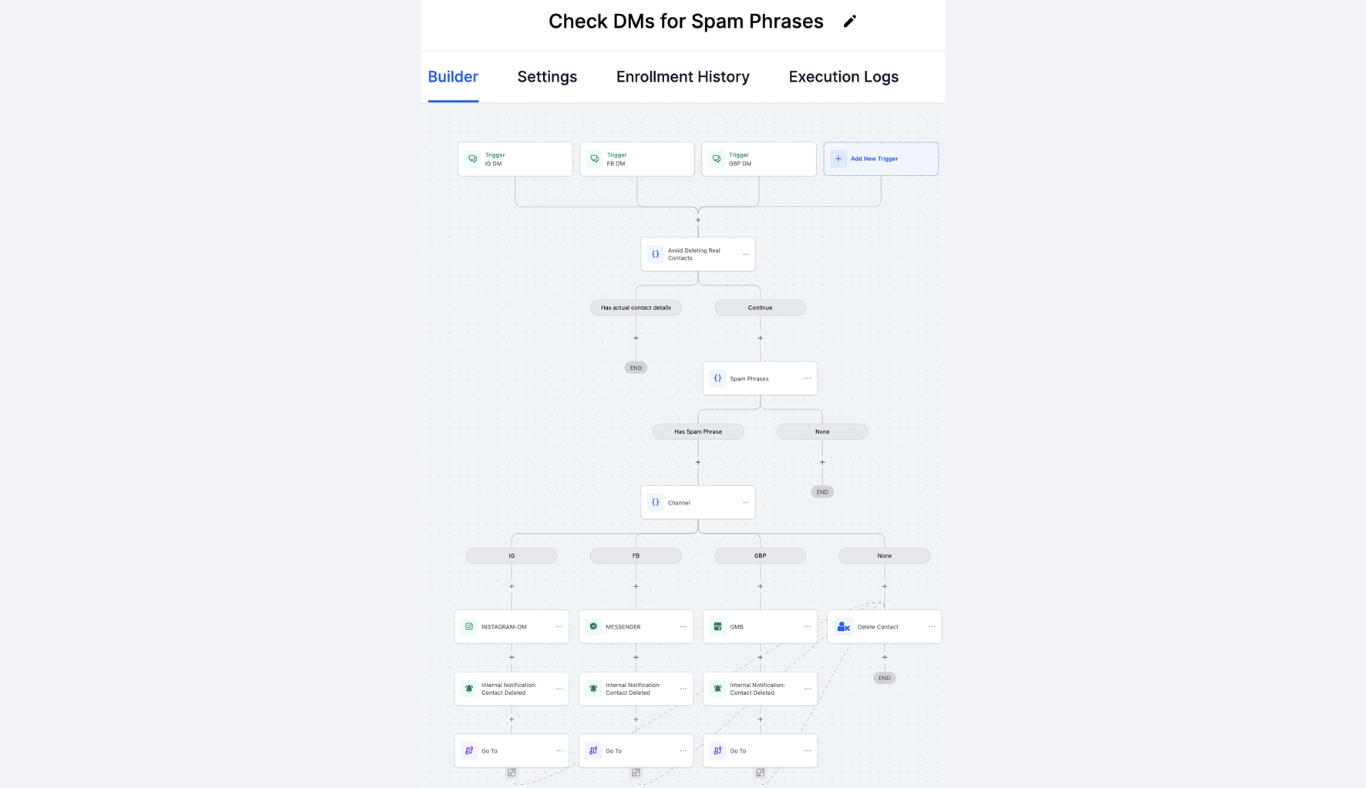Select the Has Spam Phrase branch label
Image resolution: width=1366 pixels, height=788 pixels.
point(698,432)
